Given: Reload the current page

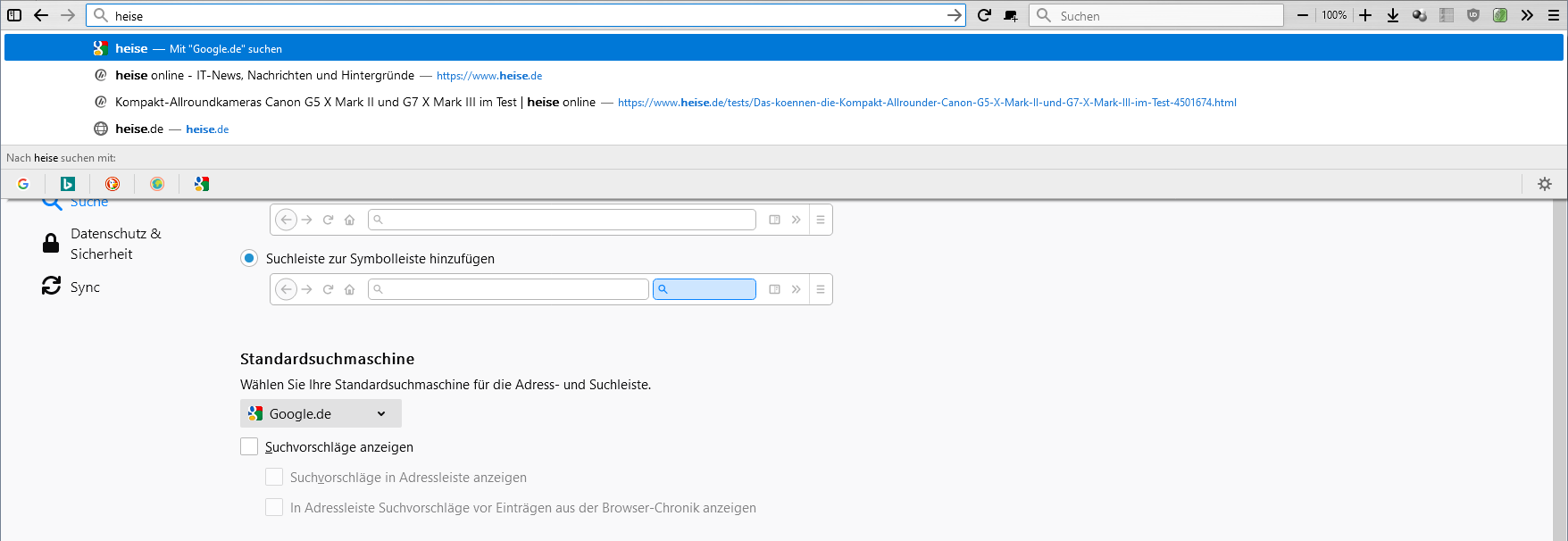Looking at the screenshot, I should point(984,15).
